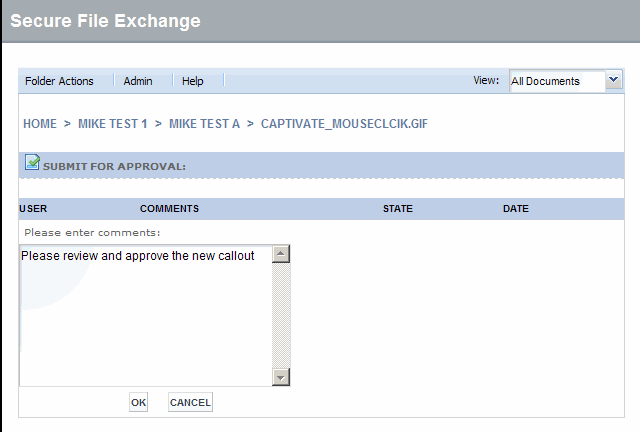Click the DATE column header
This screenshot has width=640, height=432.
[516, 209]
